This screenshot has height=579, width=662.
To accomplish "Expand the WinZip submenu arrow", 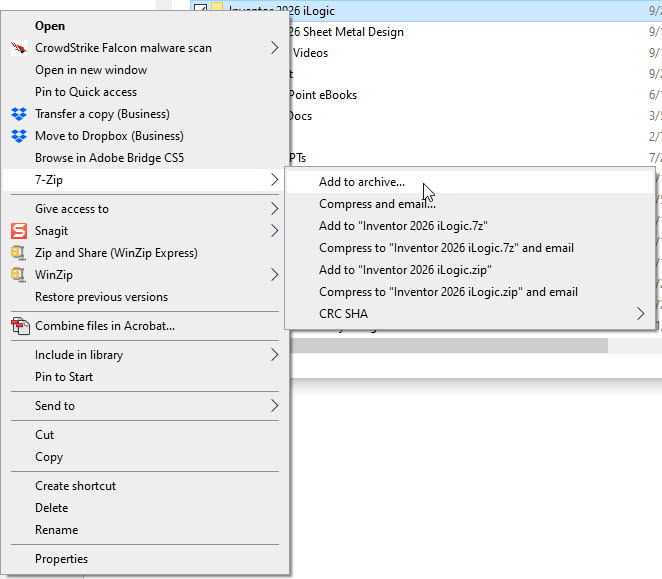I will coord(274,275).
